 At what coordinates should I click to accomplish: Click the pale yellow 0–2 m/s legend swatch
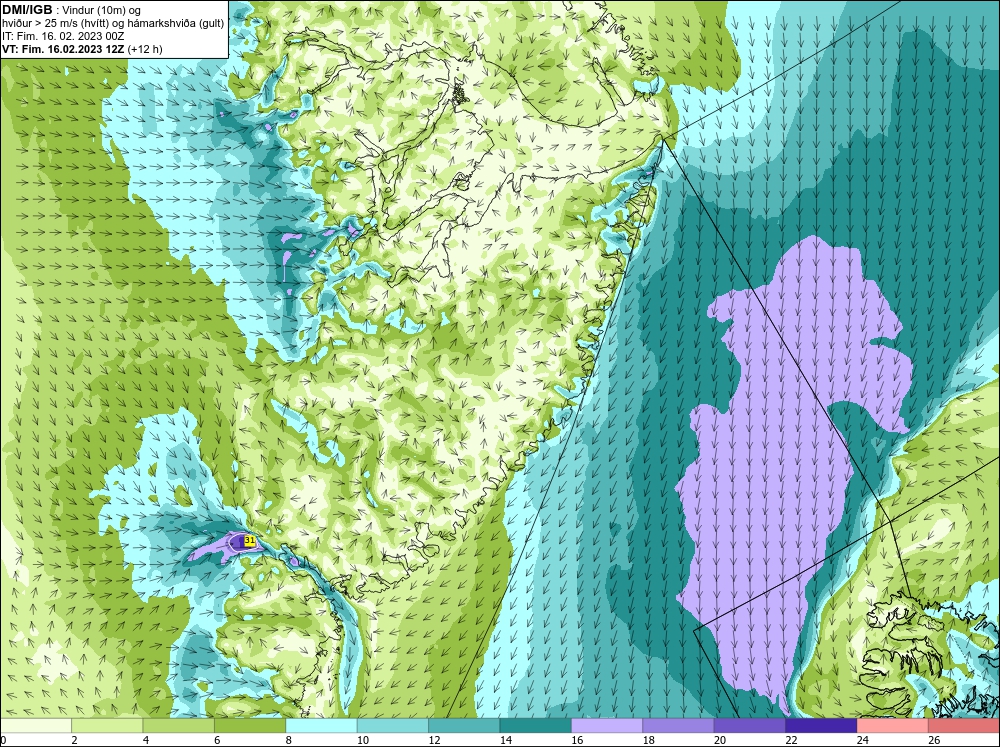pos(36,726)
